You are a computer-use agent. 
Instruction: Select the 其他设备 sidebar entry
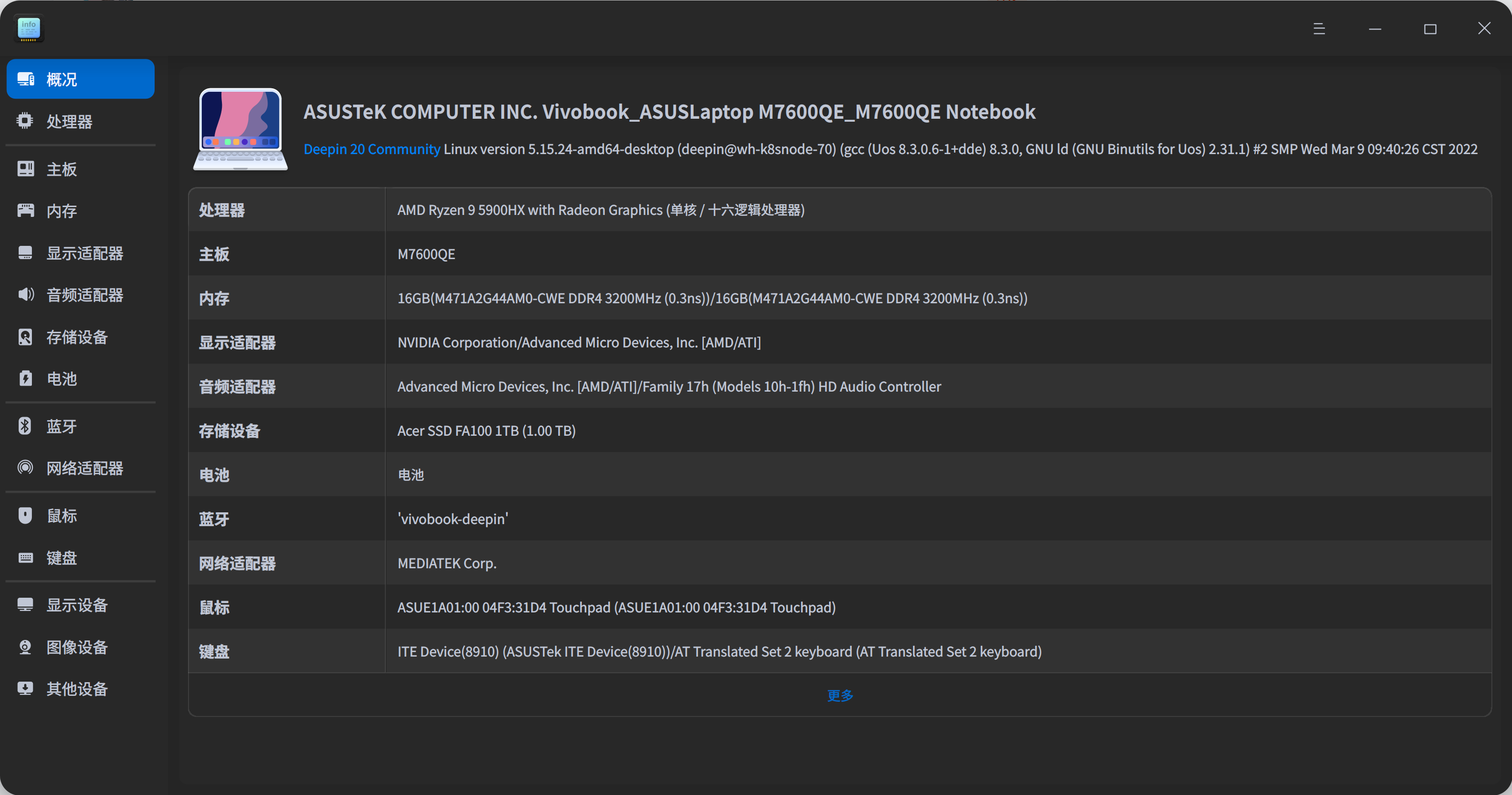[x=77, y=689]
